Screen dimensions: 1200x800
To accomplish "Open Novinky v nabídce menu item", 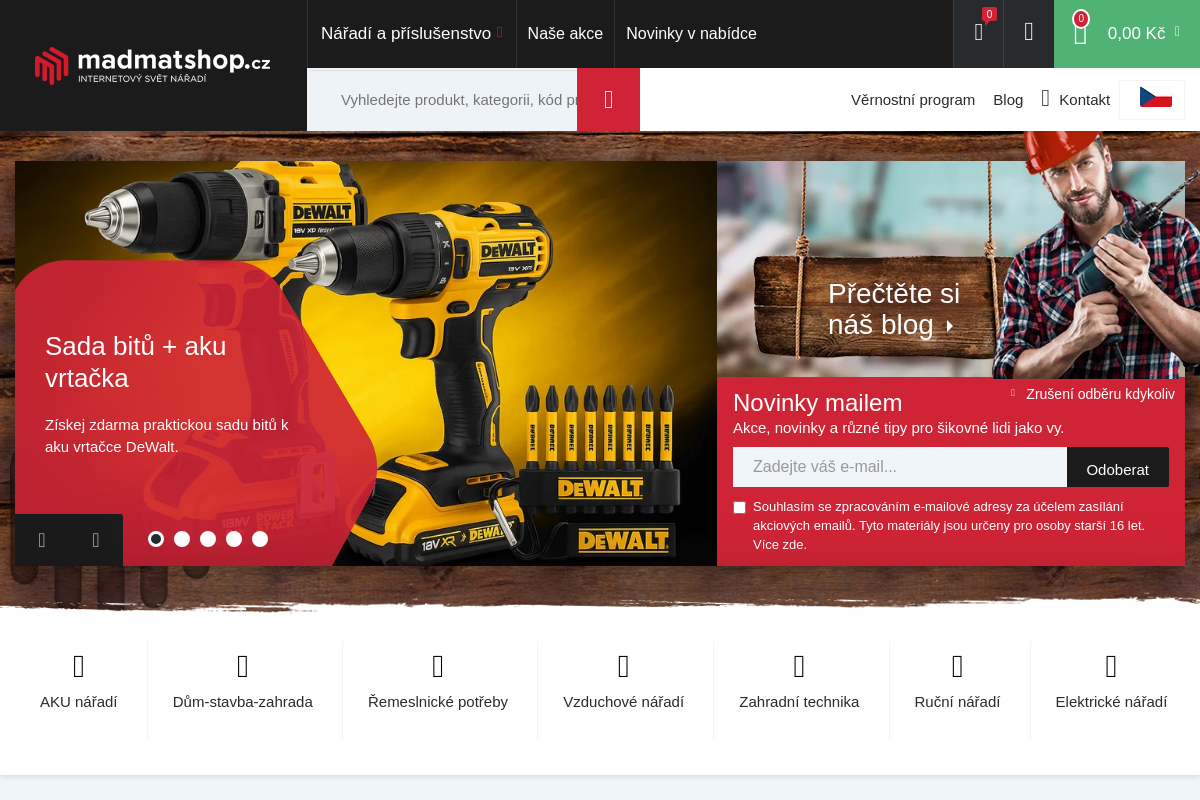I will (x=691, y=33).
